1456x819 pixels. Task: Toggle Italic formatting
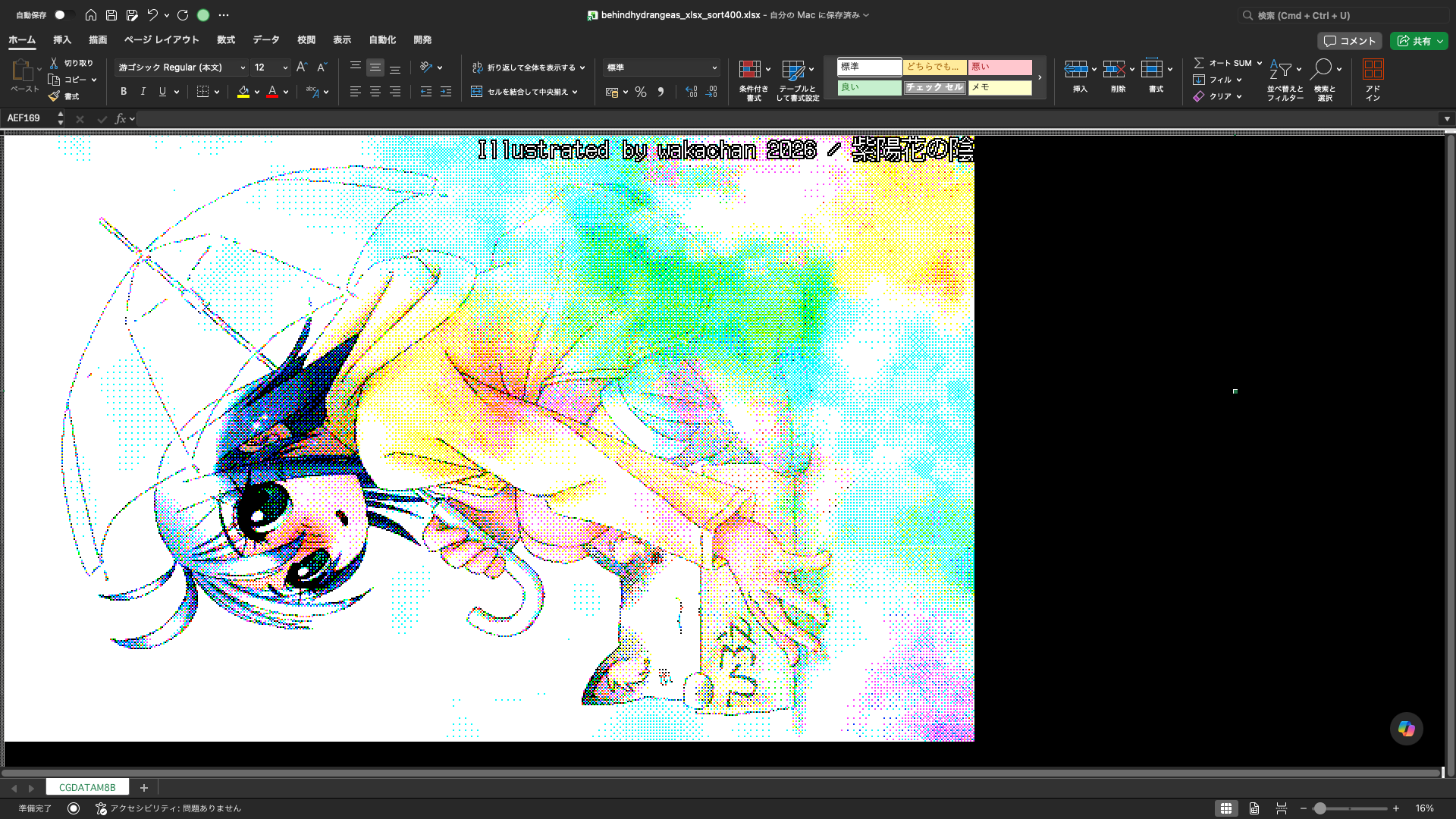pos(143,92)
